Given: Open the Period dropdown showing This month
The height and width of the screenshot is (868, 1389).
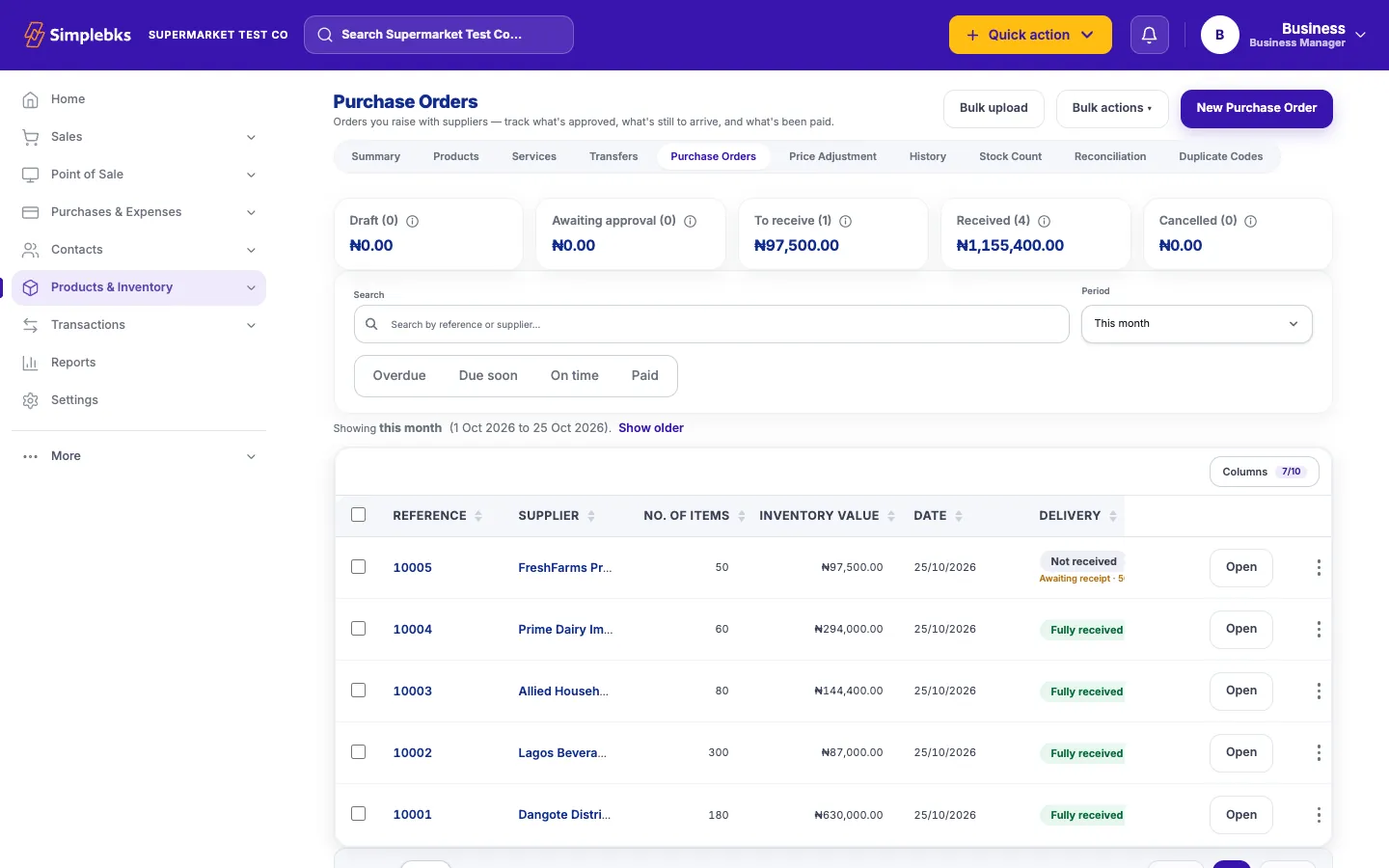Looking at the screenshot, I should tap(1196, 324).
